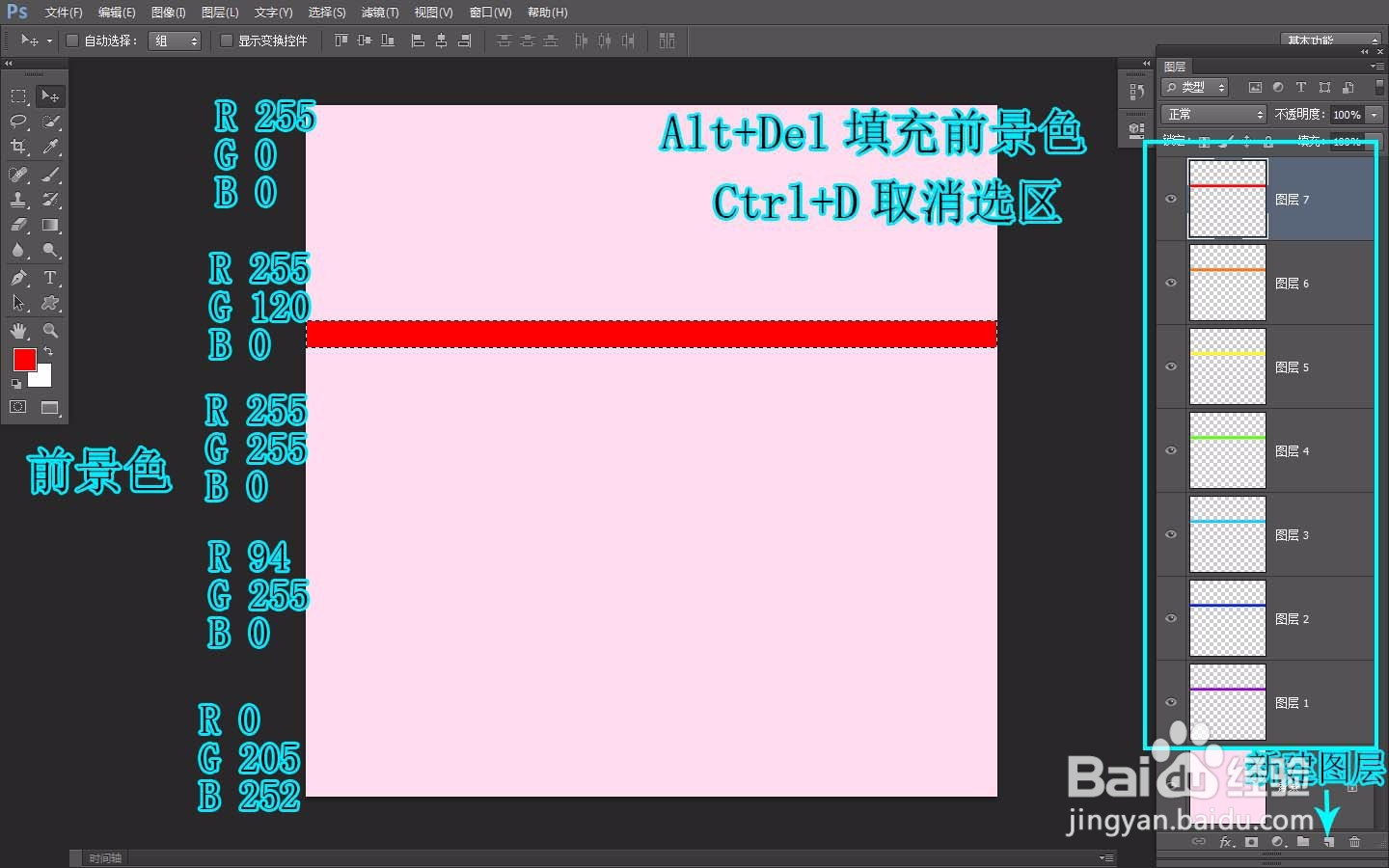Select the Pen tool
Viewport: 1389px width, 868px height.
[x=18, y=278]
